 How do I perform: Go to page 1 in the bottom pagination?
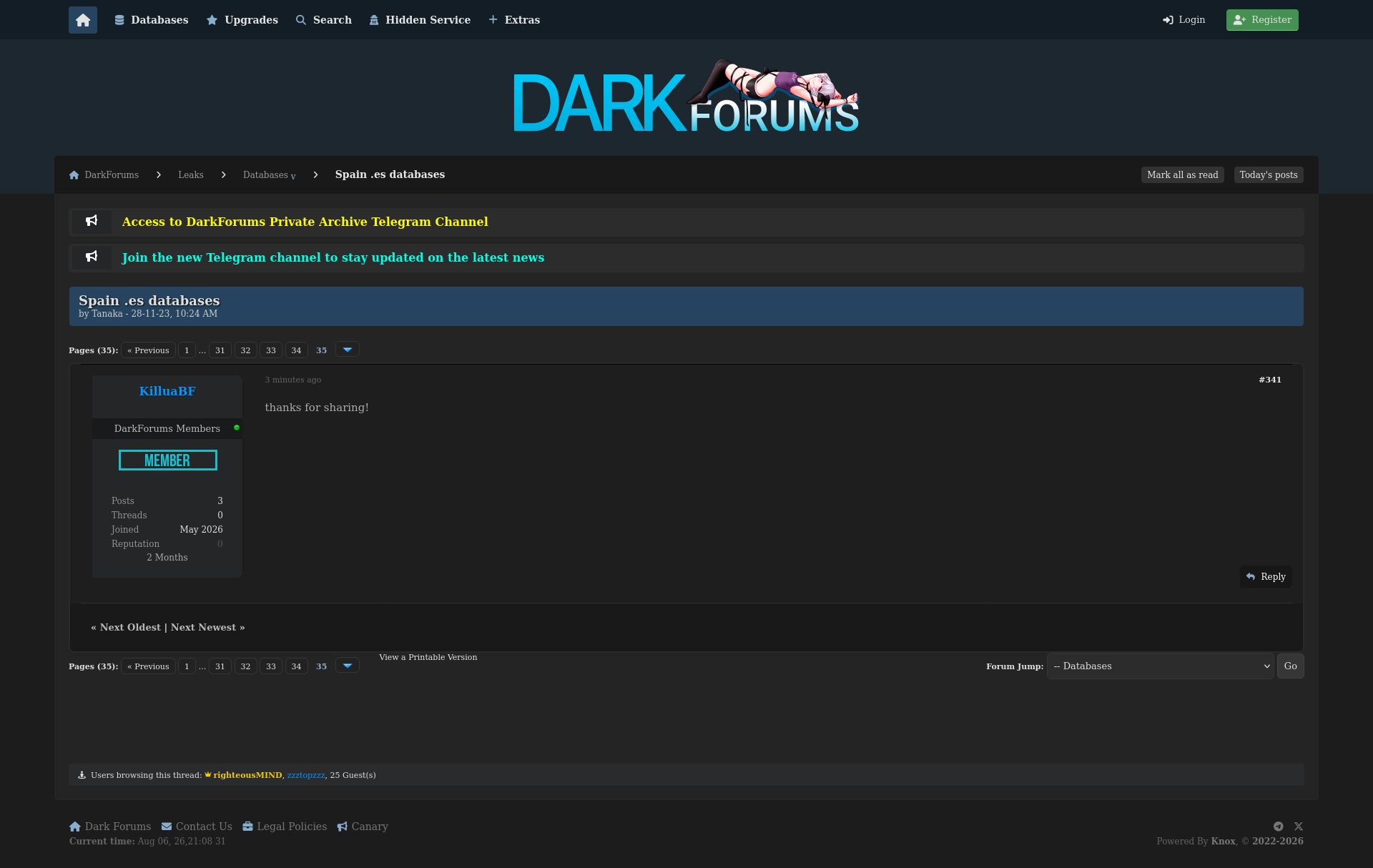[x=187, y=666]
